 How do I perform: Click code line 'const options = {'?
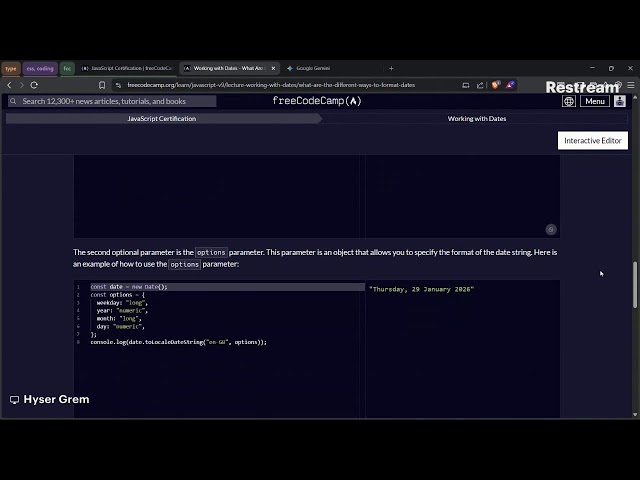[118, 295]
